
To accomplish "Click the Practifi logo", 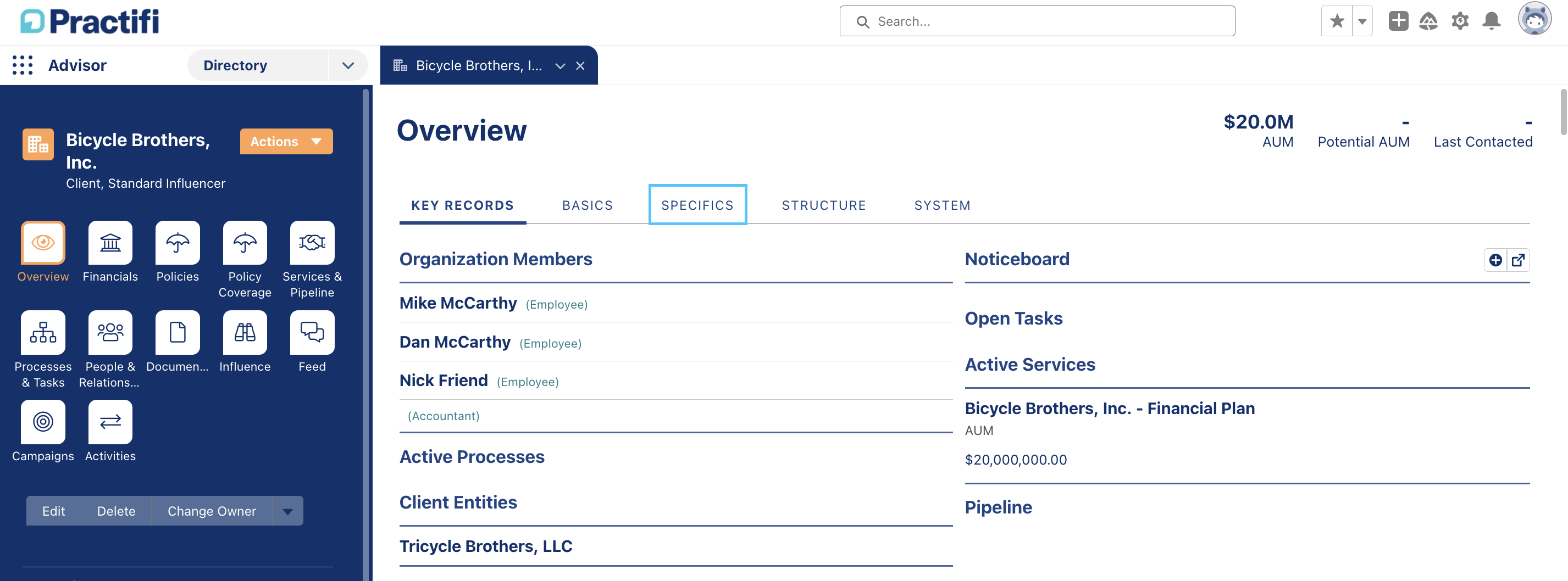I will (x=90, y=22).
